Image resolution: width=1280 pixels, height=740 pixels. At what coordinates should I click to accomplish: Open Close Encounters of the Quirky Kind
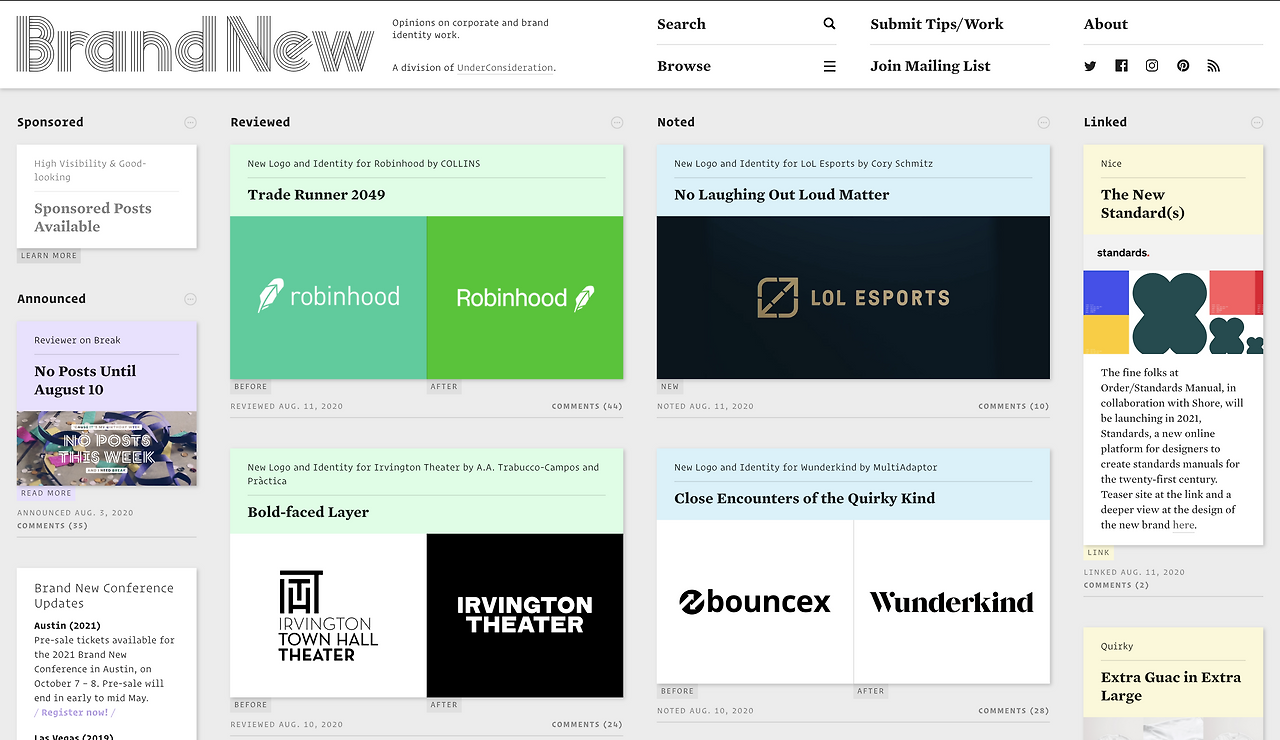[x=805, y=498]
